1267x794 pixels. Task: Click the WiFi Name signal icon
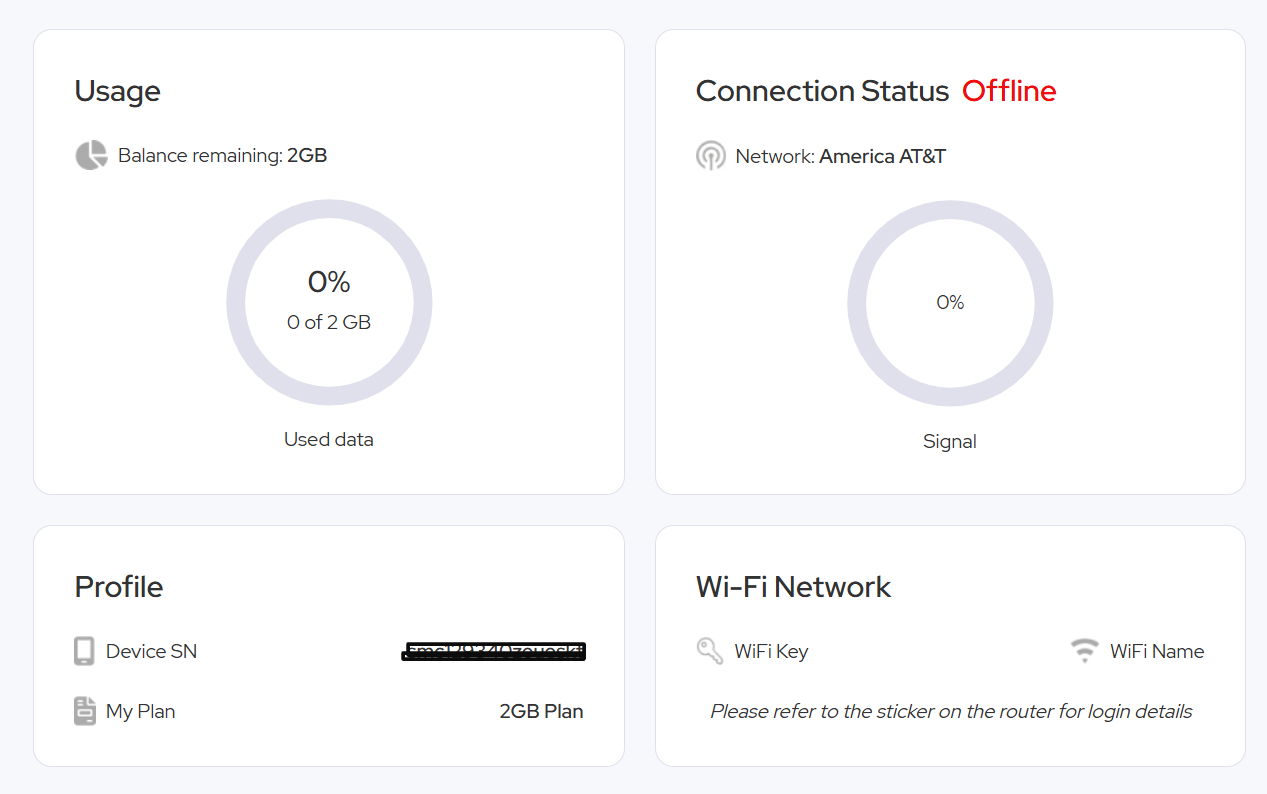(1084, 651)
